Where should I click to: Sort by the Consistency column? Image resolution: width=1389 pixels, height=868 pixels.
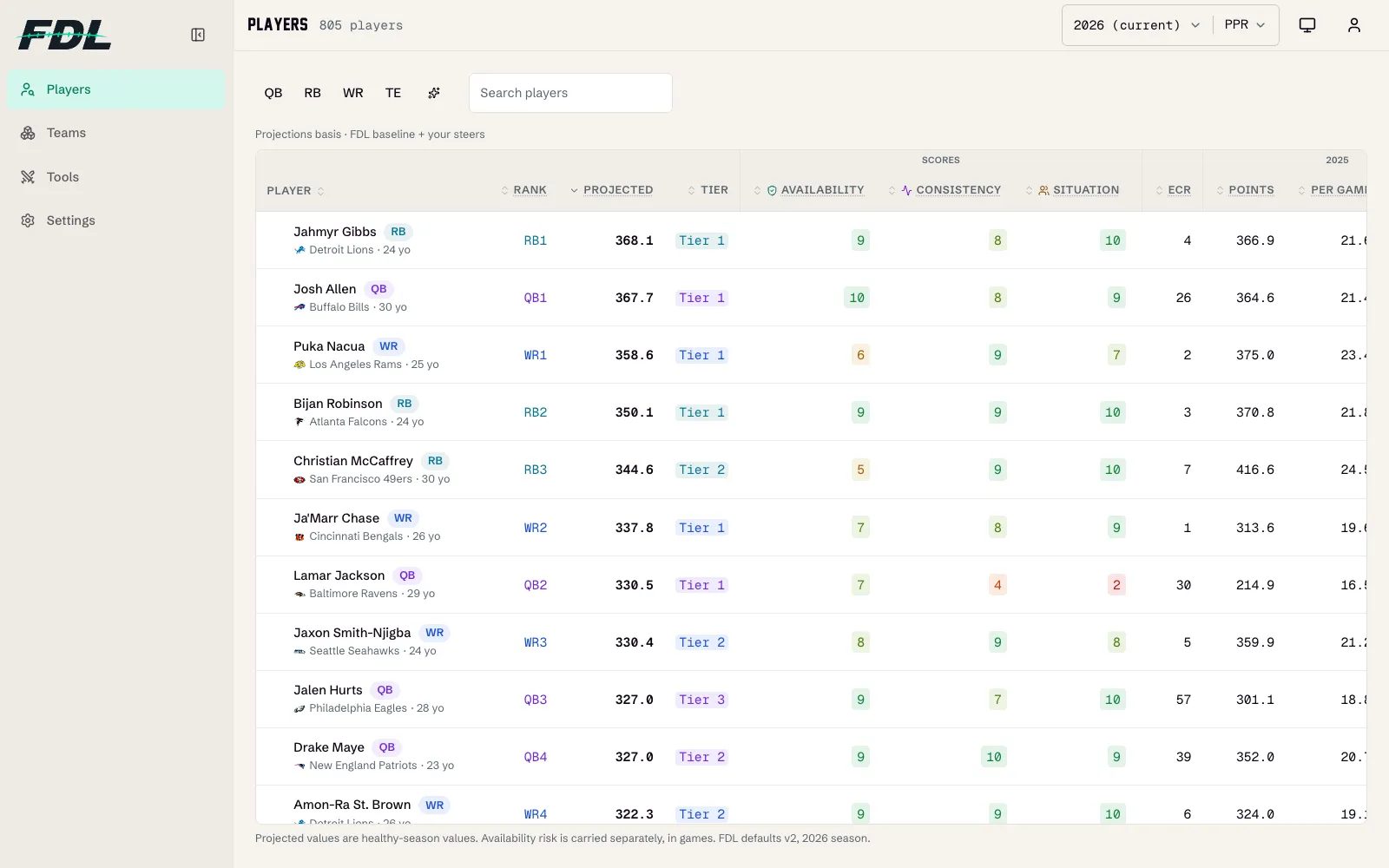pyautogui.click(x=944, y=190)
